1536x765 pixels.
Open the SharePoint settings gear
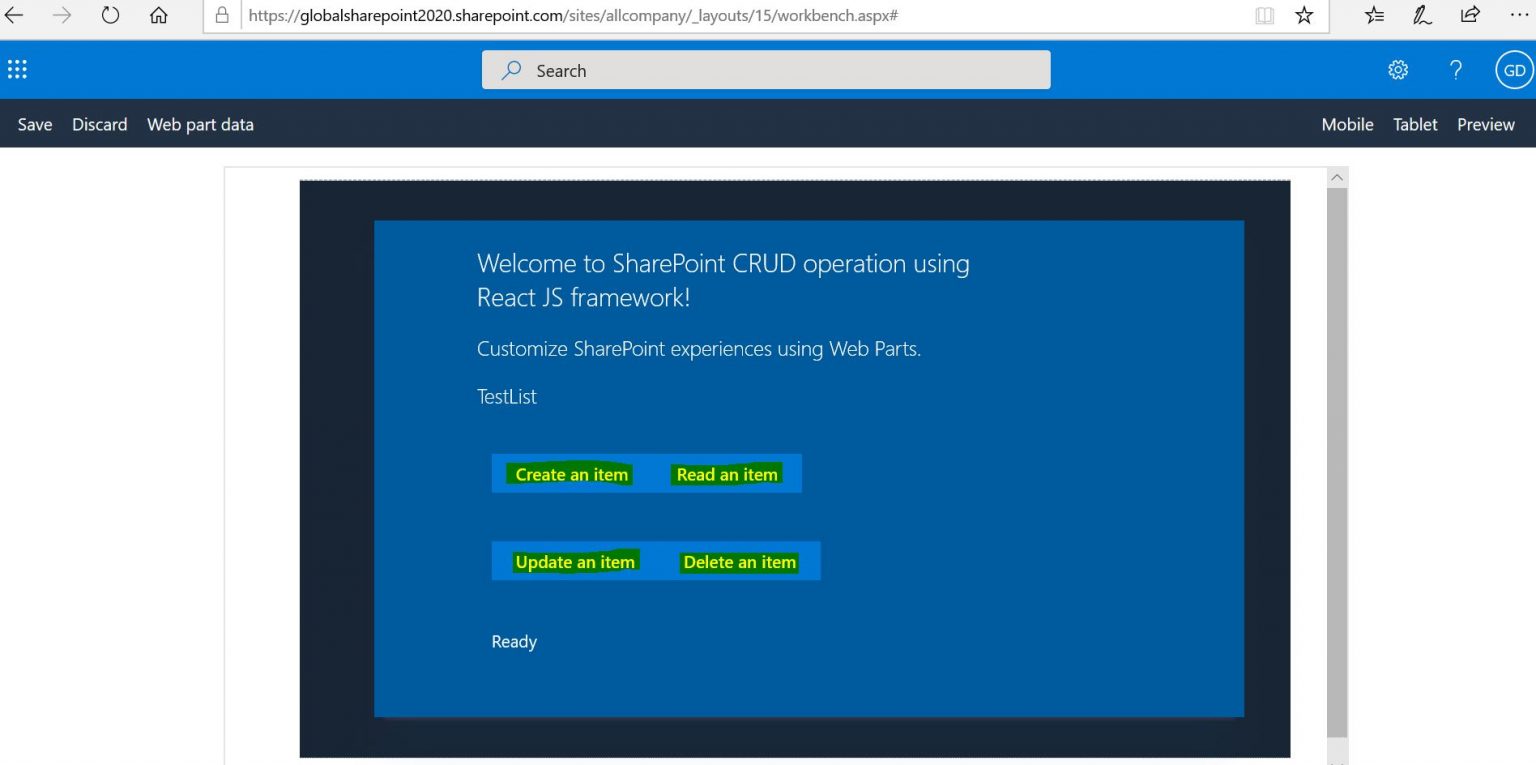pos(1397,69)
